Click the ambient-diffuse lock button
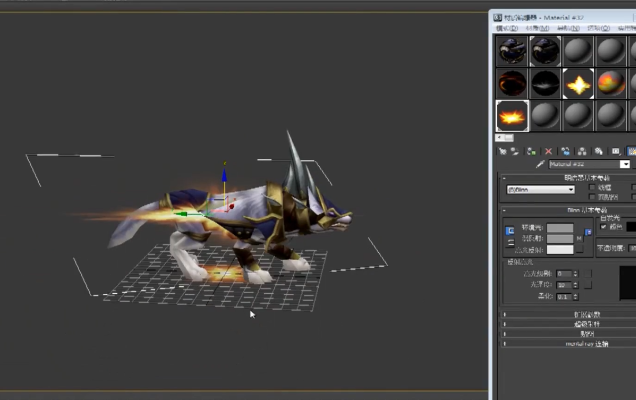Viewport: 636px width, 400px height. [511, 232]
